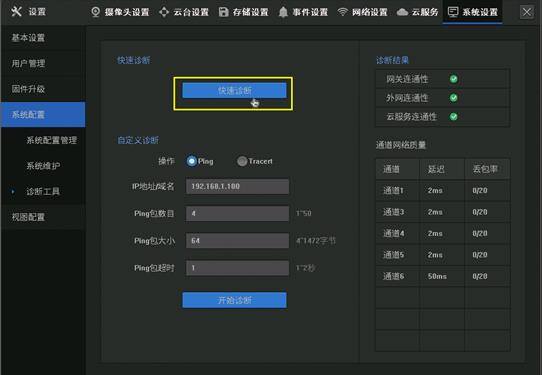Screen dimensions: 542x375
Task: Click the 云服务连通性 result label
Action: click(411, 116)
